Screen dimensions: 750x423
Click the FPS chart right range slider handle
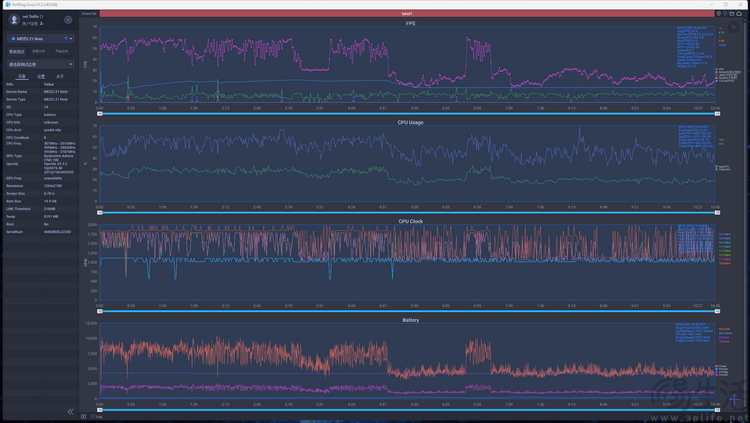(717, 114)
